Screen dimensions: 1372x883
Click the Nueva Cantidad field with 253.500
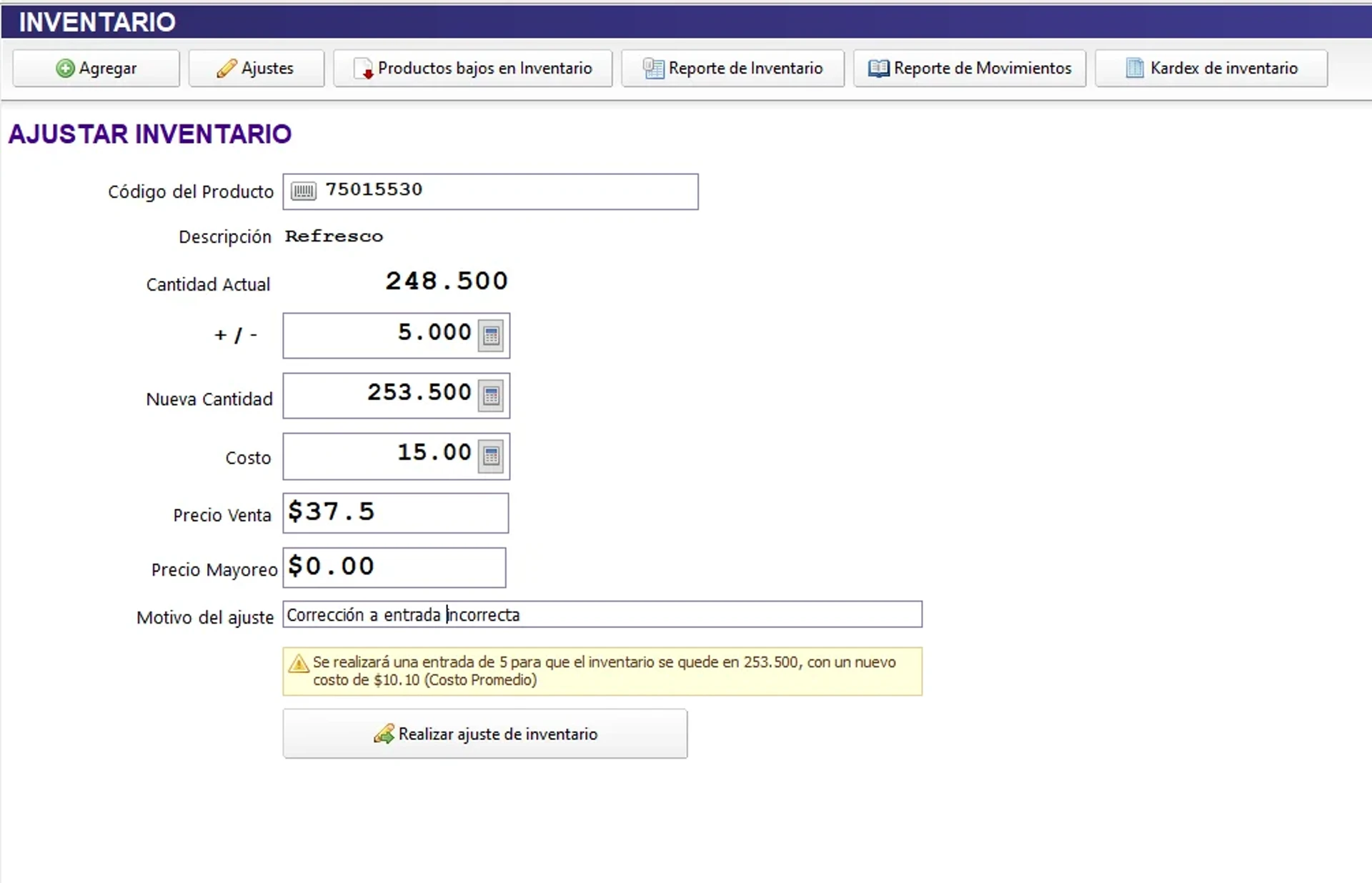pyautogui.click(x=380, y=395)
